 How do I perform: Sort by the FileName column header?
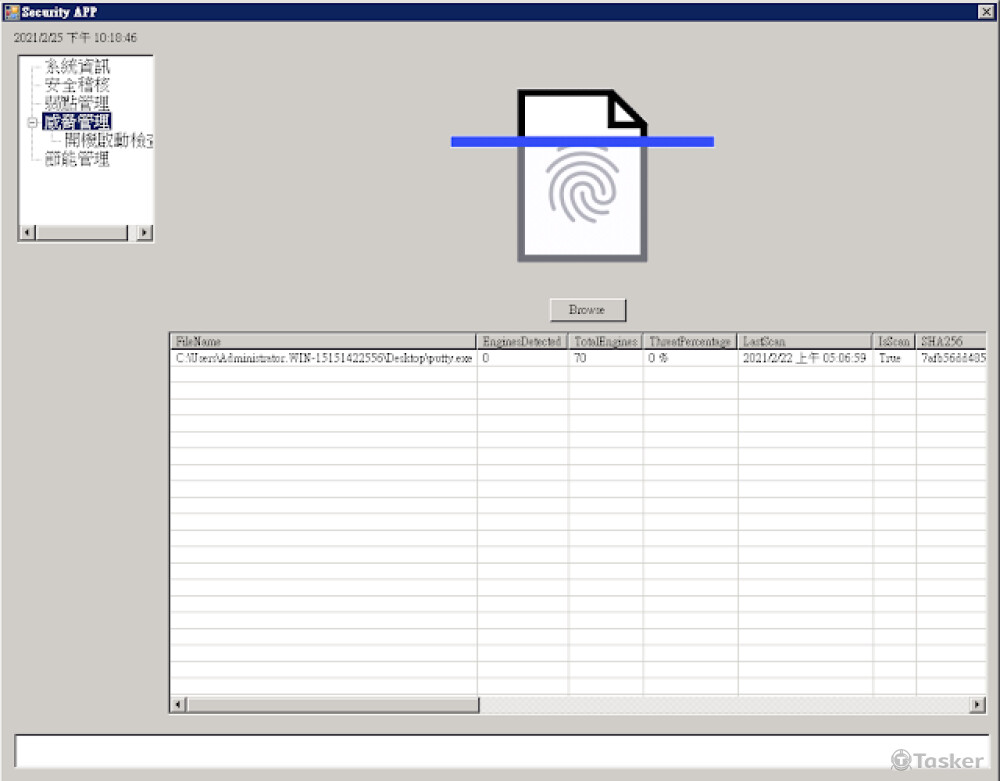tap(323, 341)
